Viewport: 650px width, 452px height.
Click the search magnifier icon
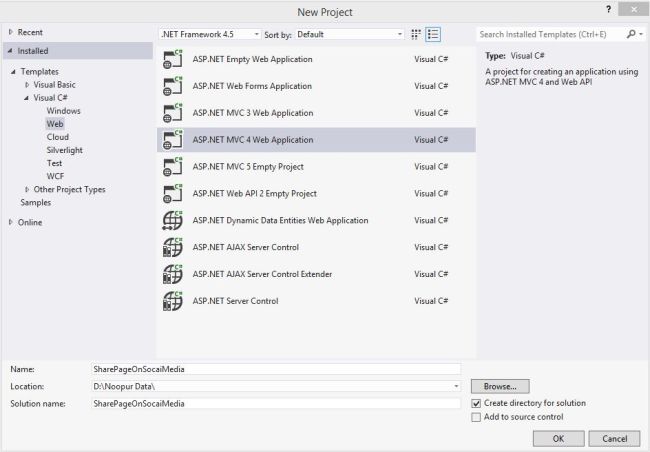coord(631,34)
